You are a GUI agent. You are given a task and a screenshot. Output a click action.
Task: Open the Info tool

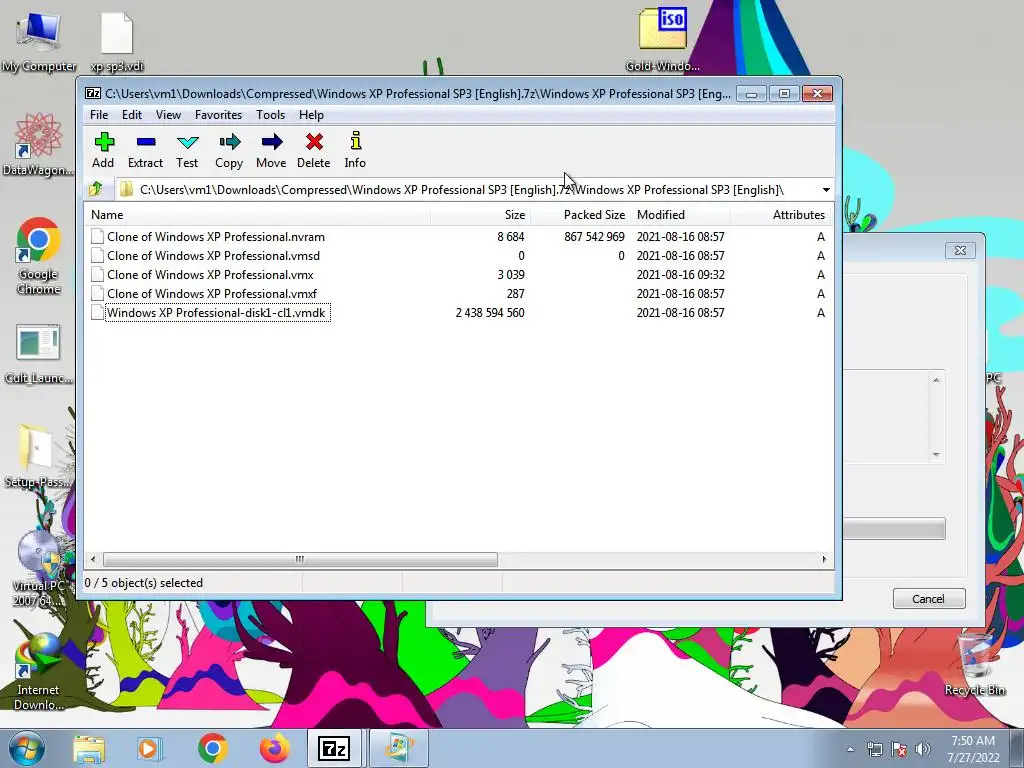pos(355,150)
